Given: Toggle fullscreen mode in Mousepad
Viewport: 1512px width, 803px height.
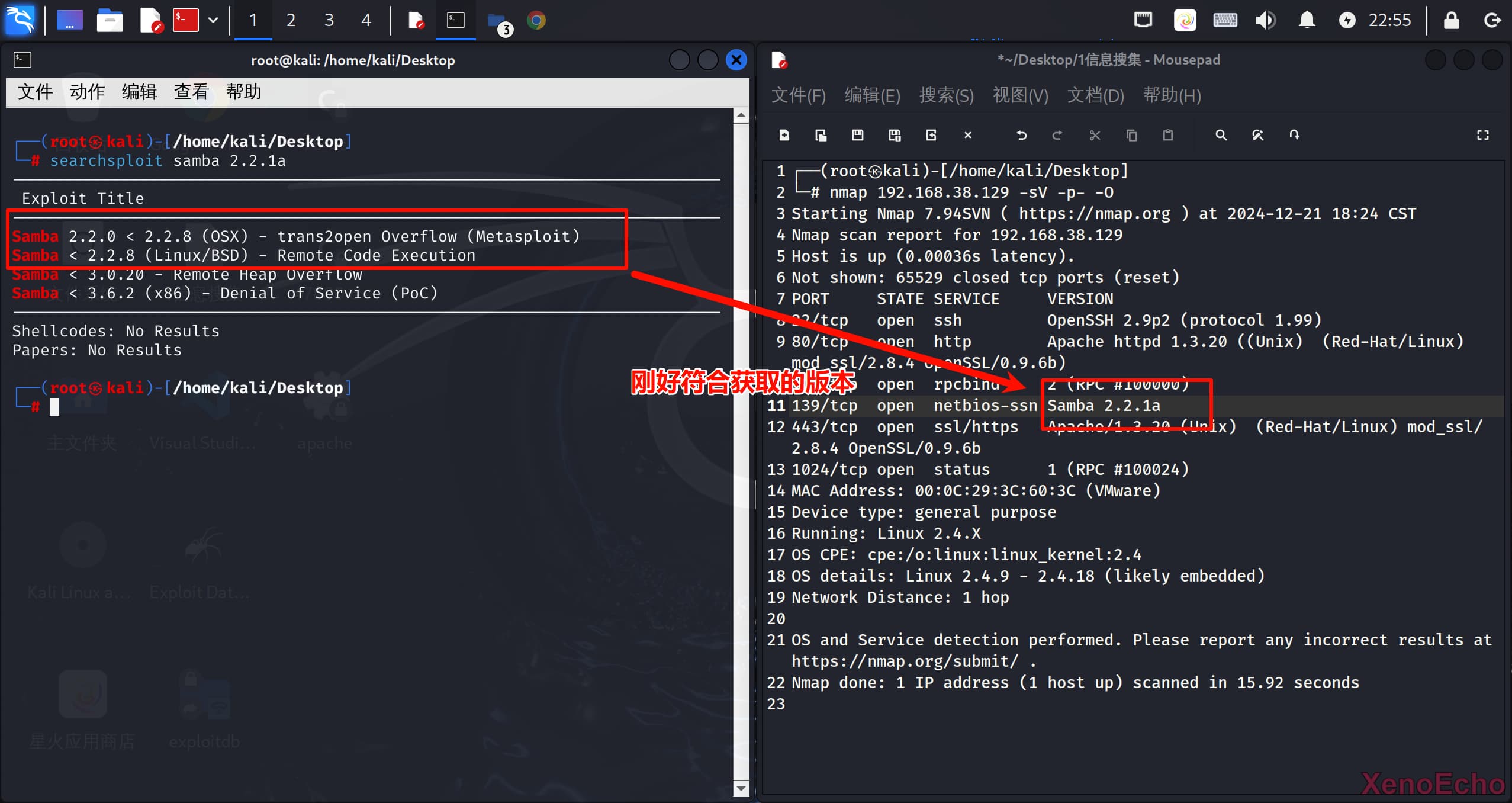Looking at the screenshot, I should (x=1482, y=136).
